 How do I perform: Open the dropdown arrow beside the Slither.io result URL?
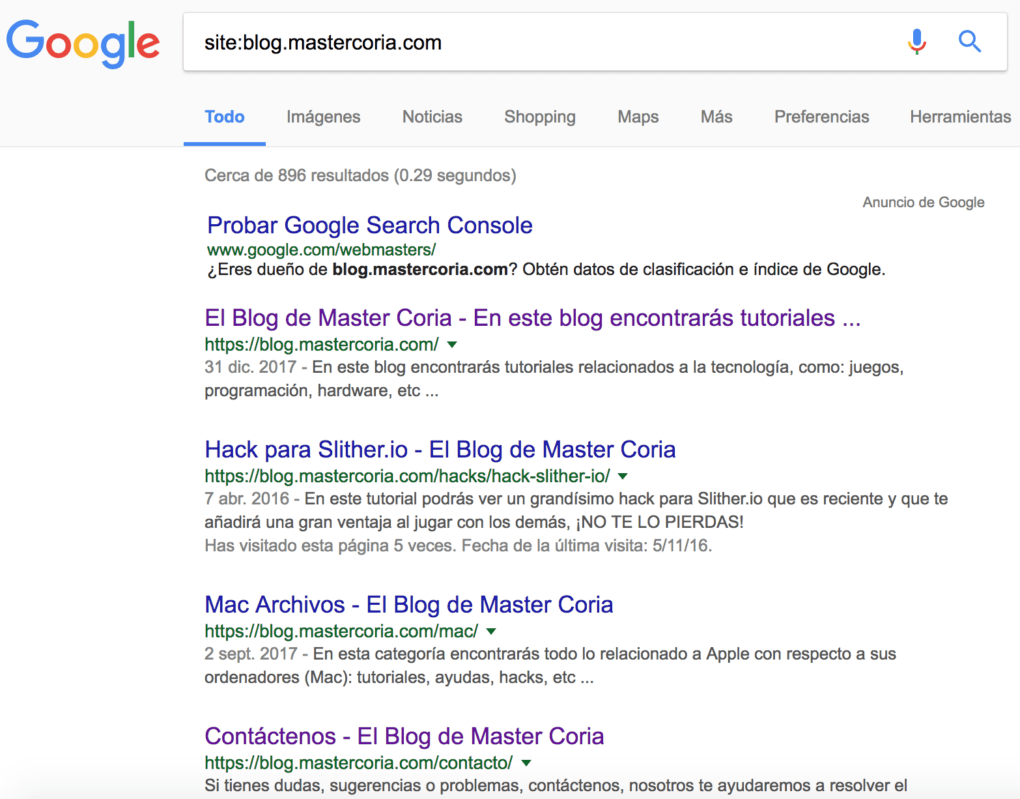[x=623, y=476]
